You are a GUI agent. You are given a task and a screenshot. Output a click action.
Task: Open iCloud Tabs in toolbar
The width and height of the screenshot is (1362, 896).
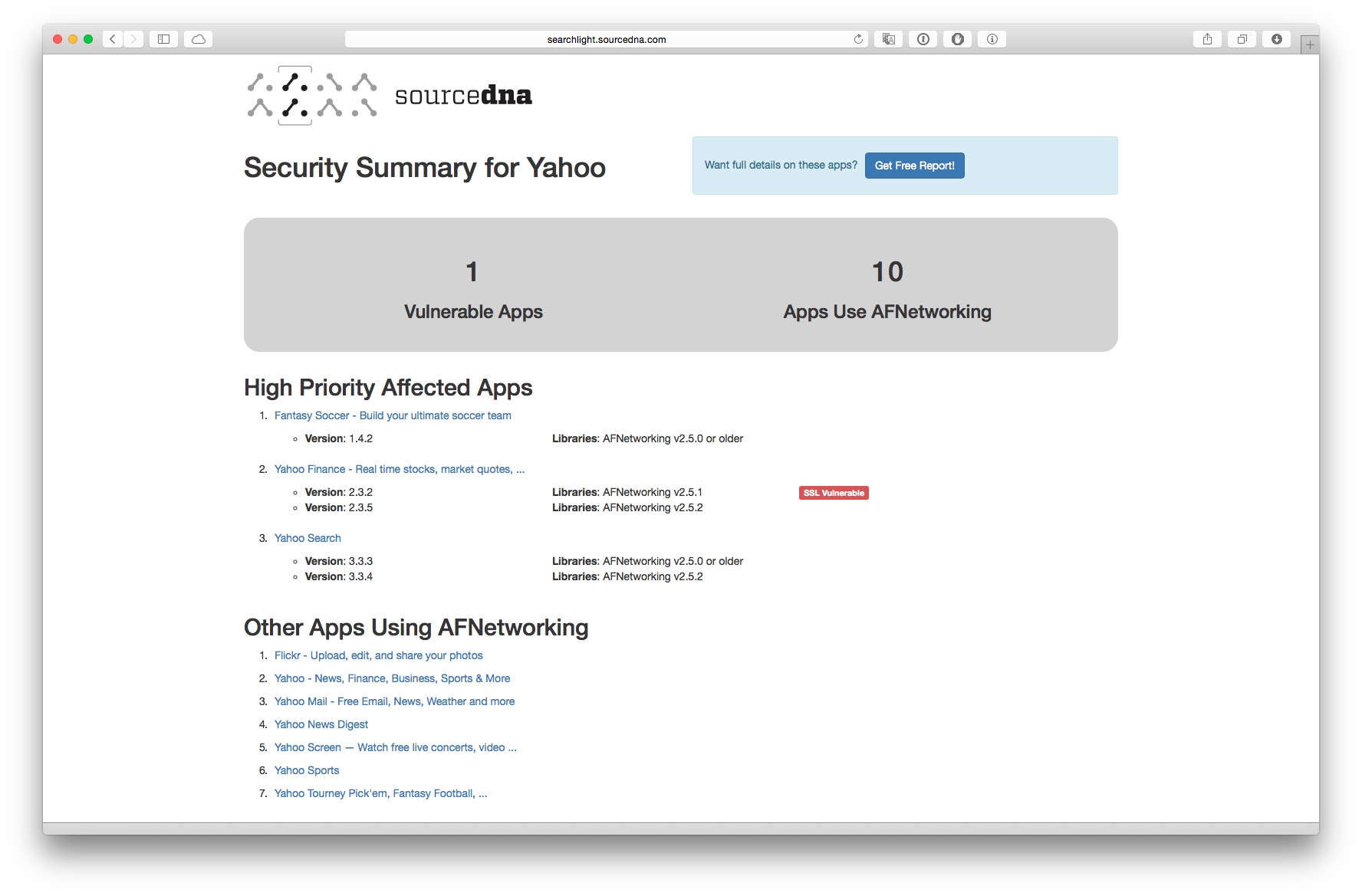[x=199, y=39]
